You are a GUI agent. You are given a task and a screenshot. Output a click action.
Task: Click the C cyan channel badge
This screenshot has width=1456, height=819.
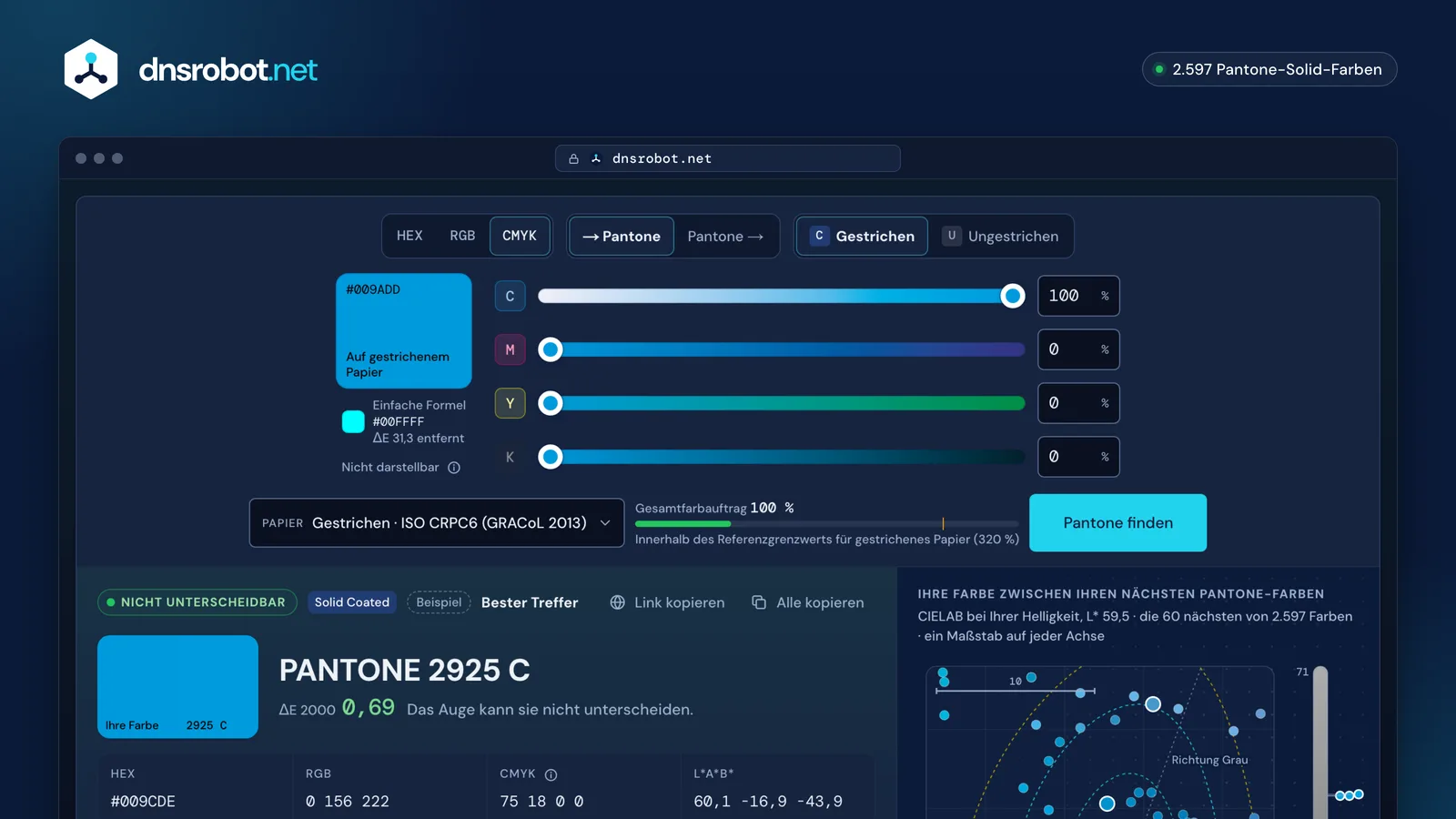[510, 296]
